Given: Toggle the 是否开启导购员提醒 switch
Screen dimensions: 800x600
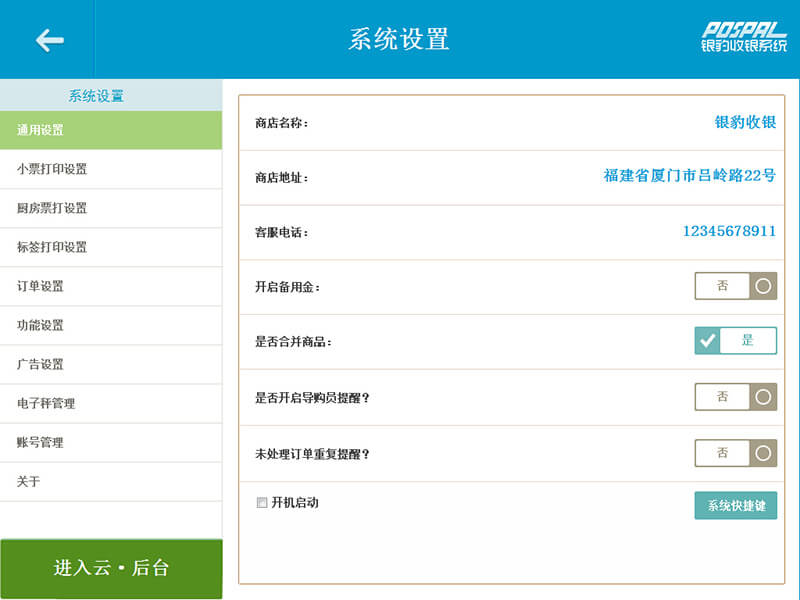Looking at the screenshot, I should (735, 396).
